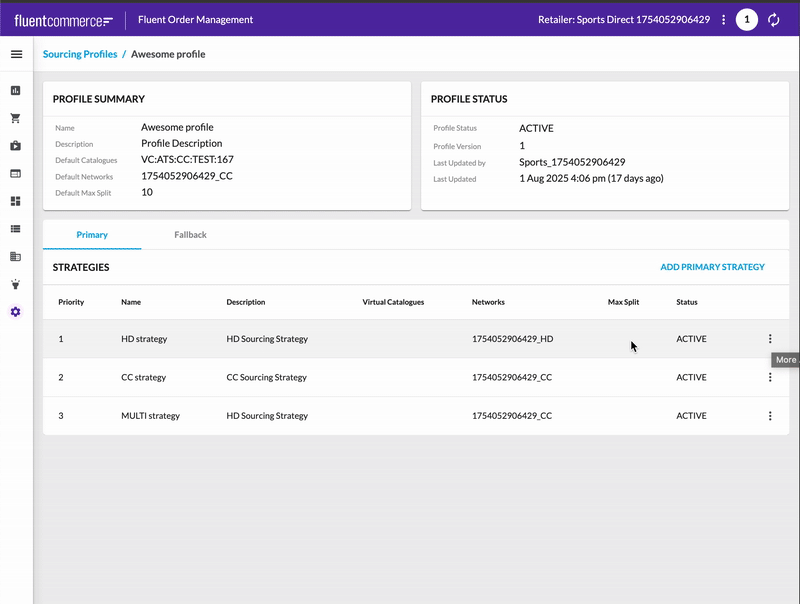The image size is (800, 604).
Task: Open More menu for HD strategy row
Action: click(x=770, y=339)
